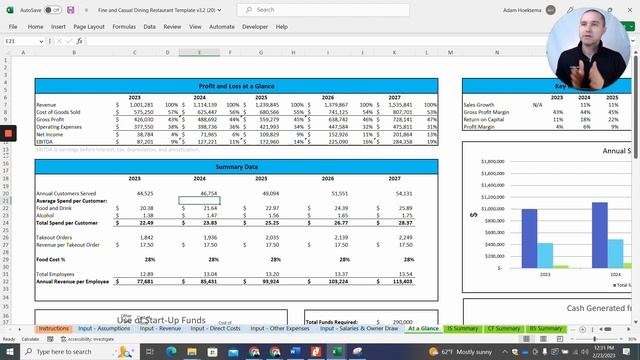Click in the Search box
Viewport: 640px width, 360px height.
click(323, 10)
